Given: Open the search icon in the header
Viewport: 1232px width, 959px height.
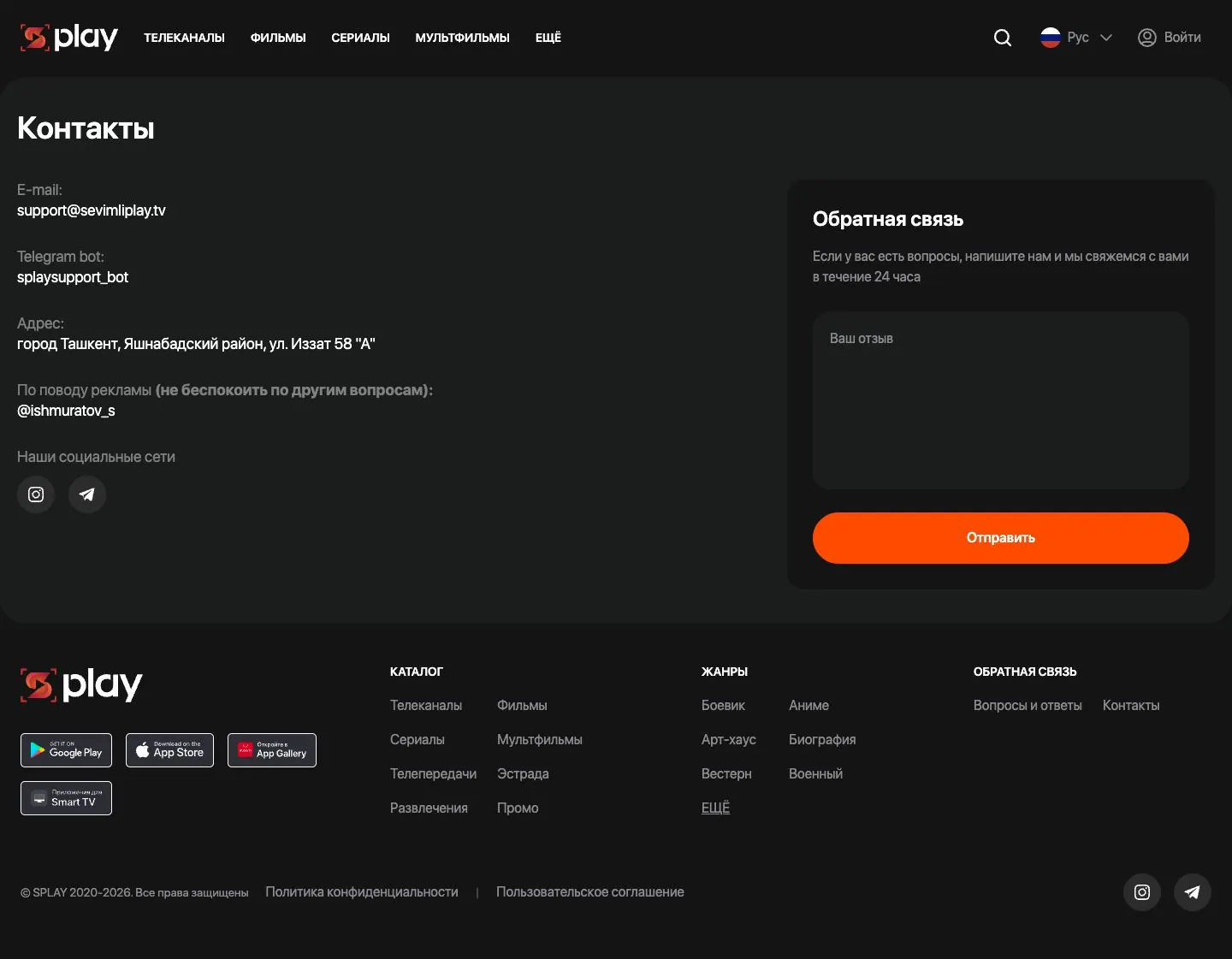Looking at the screenshot, I should (1003, 38).
